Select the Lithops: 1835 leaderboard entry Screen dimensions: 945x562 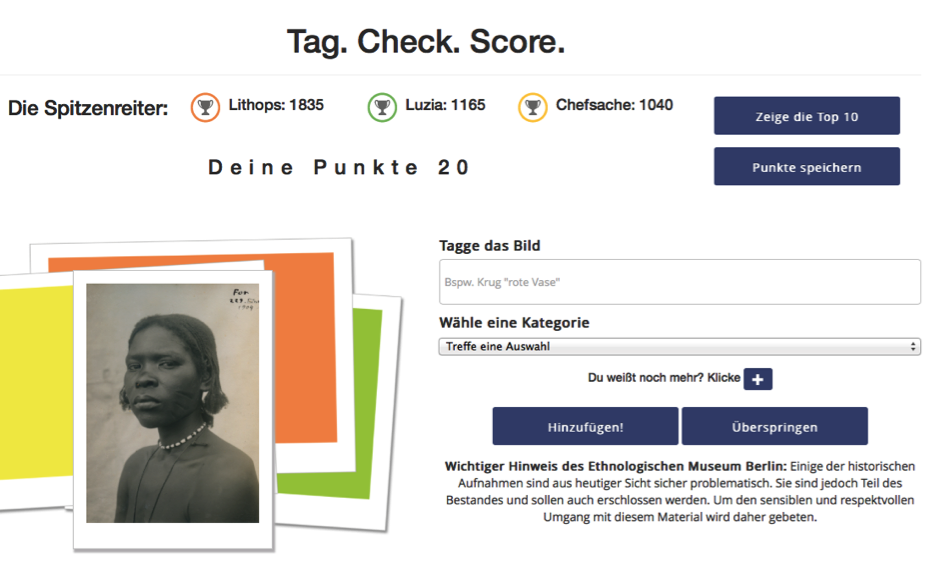275,105
